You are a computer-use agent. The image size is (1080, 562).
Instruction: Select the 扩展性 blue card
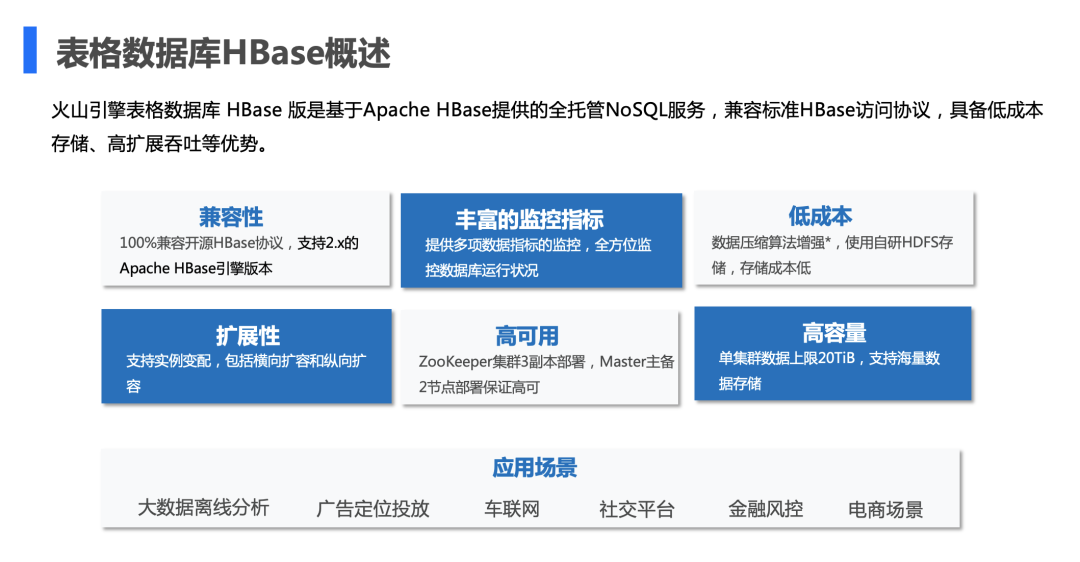[247, 356]
